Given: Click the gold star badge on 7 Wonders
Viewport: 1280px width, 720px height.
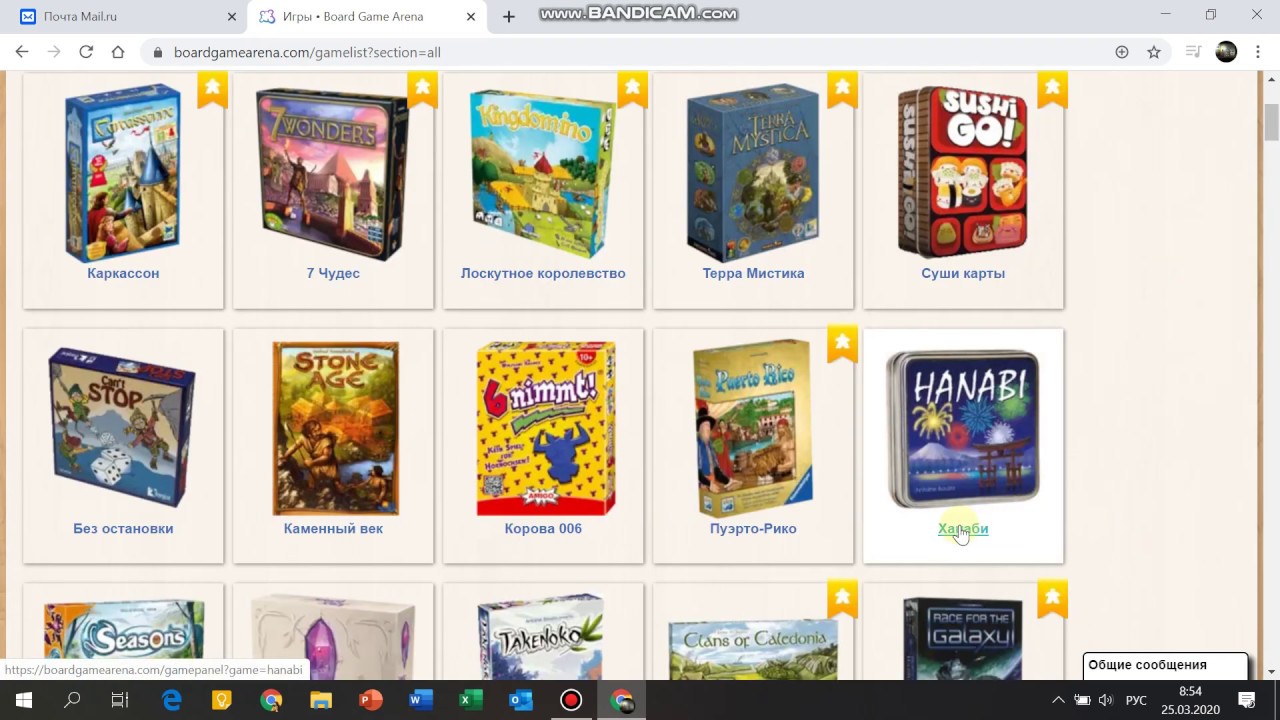Looking at the screenshot, I should [x=422, y=89].
